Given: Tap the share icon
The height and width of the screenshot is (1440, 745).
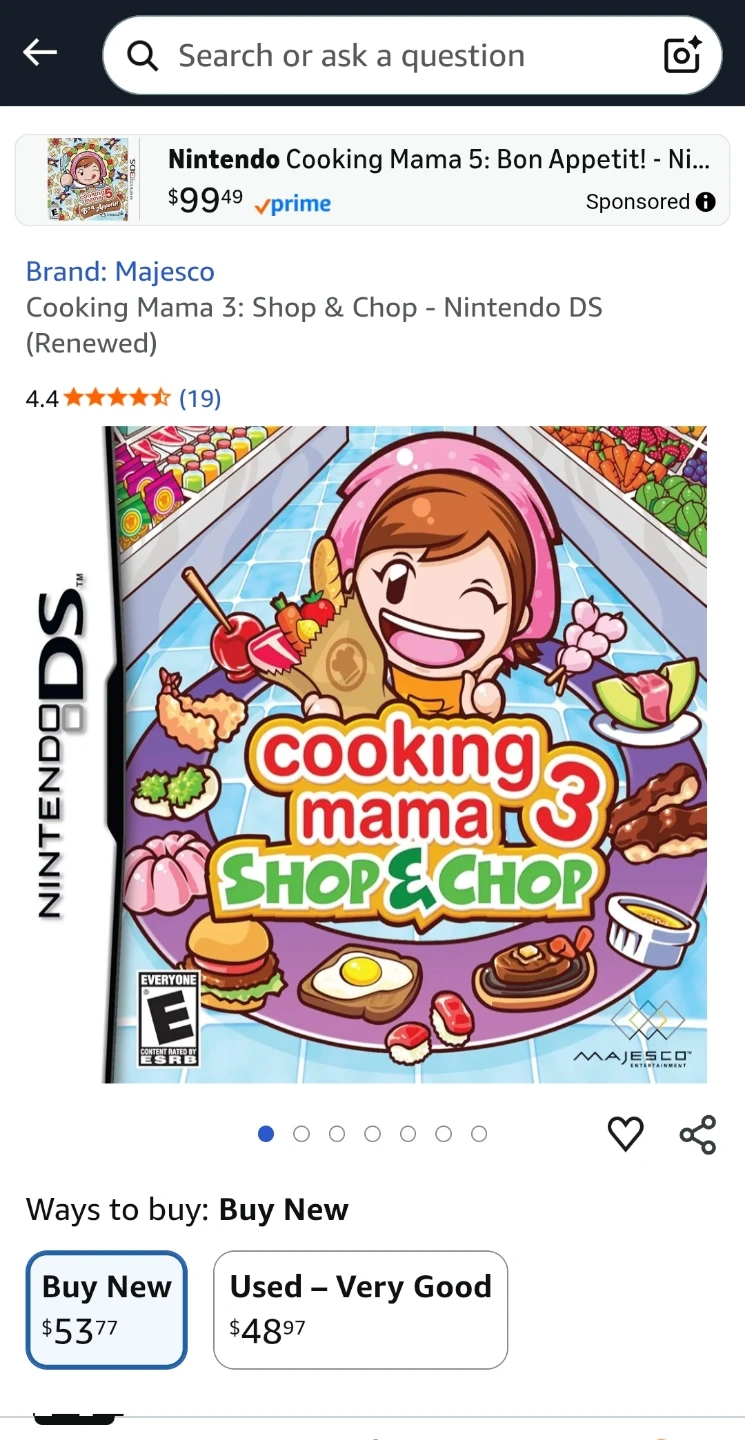Looking at the screenshot, I should pyautogui.click(x=698, y=1134).
